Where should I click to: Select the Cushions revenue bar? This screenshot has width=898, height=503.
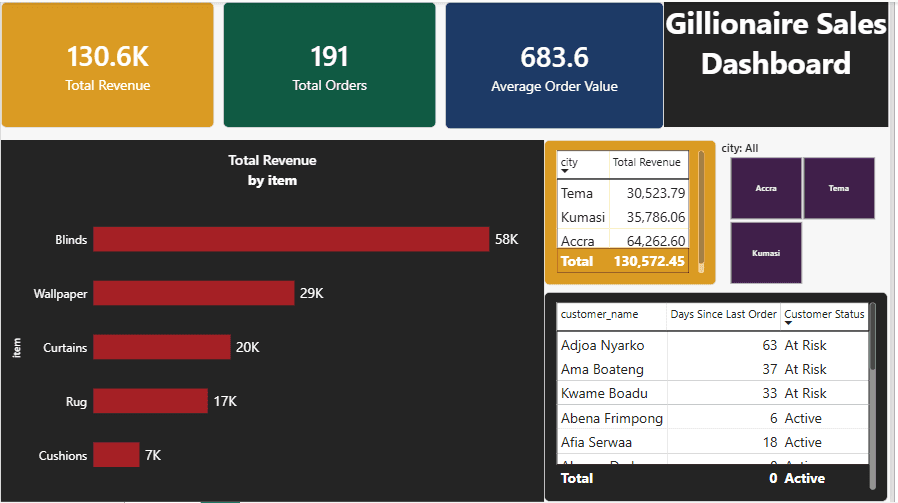(116, 455)
